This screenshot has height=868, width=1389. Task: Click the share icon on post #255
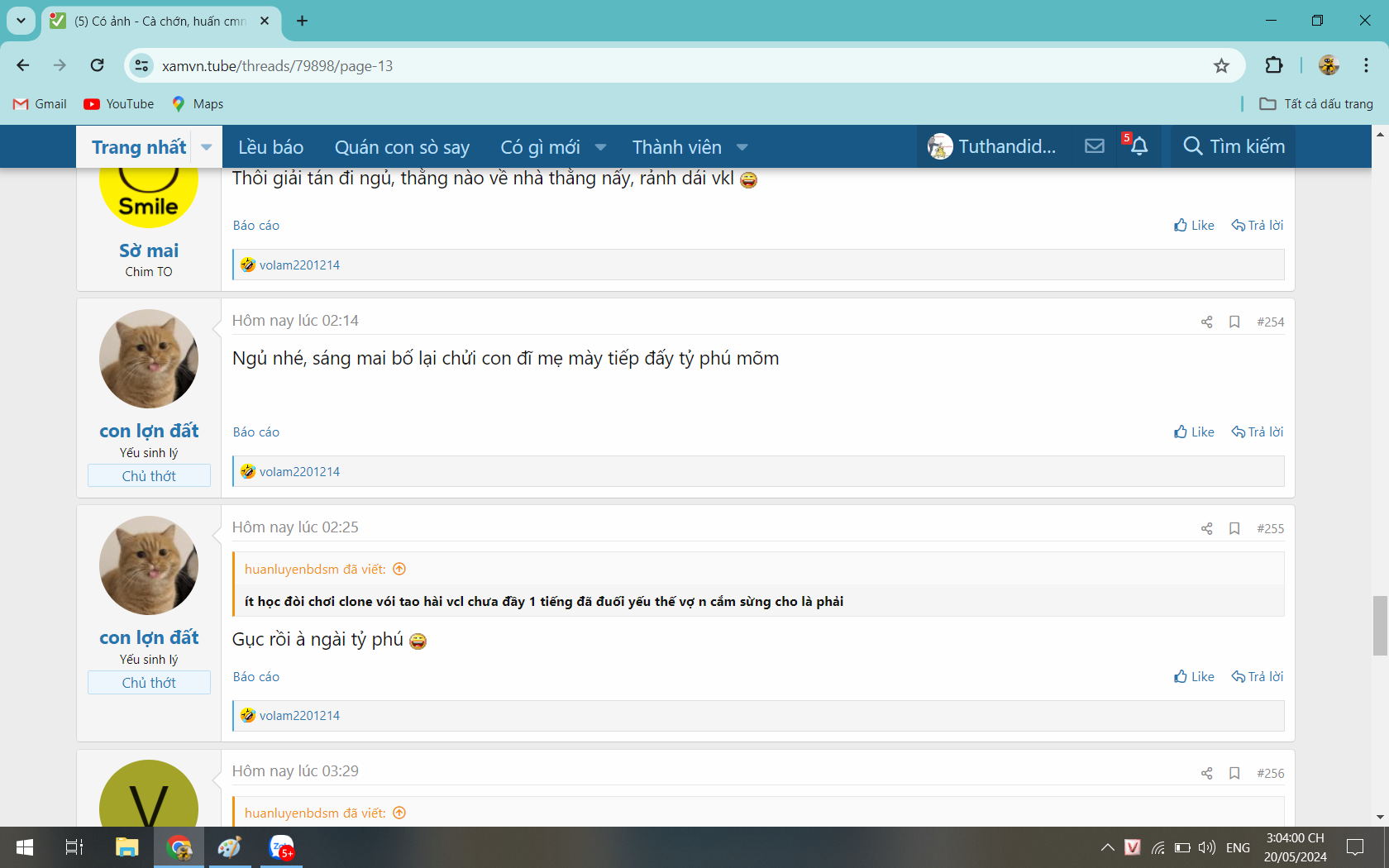pyautogui.click(x=1206, y=529)
